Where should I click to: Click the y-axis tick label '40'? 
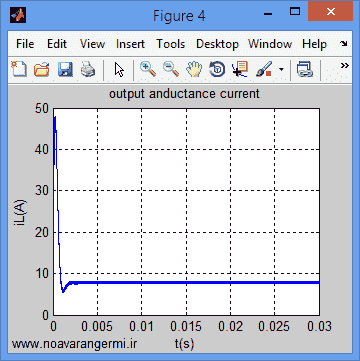pos(41,150)
